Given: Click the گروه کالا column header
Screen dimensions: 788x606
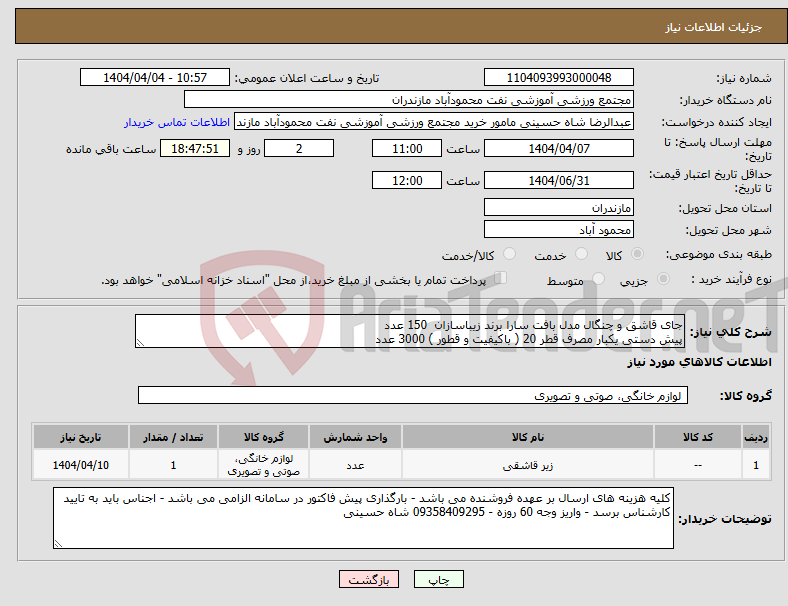Looking at the screenshot, I should tap(263, 437).
